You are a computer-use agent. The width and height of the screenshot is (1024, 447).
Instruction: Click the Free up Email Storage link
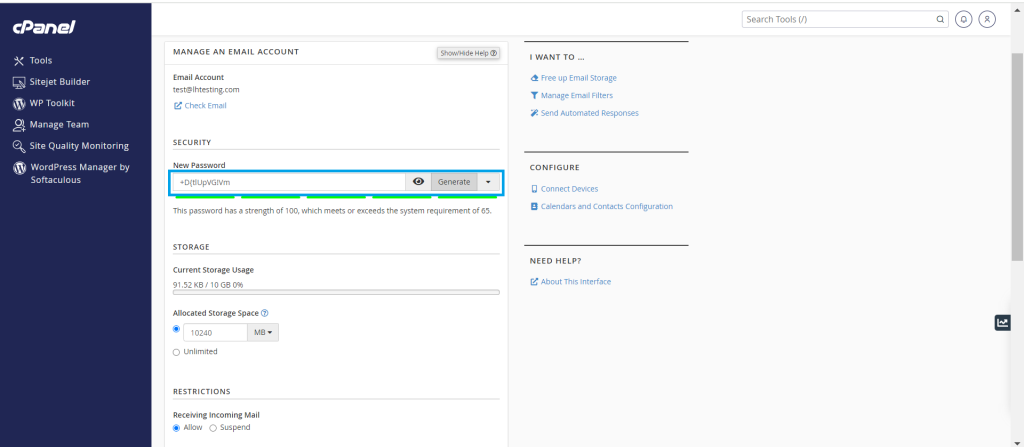[x=578, y=78]
